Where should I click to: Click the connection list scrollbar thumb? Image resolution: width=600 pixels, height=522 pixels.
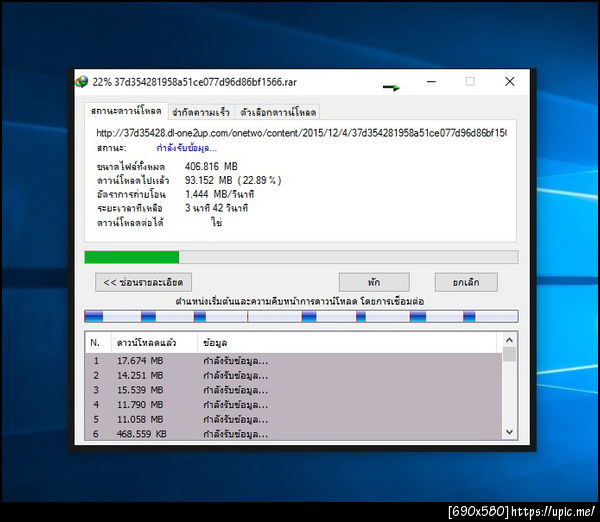pos(509,354)
